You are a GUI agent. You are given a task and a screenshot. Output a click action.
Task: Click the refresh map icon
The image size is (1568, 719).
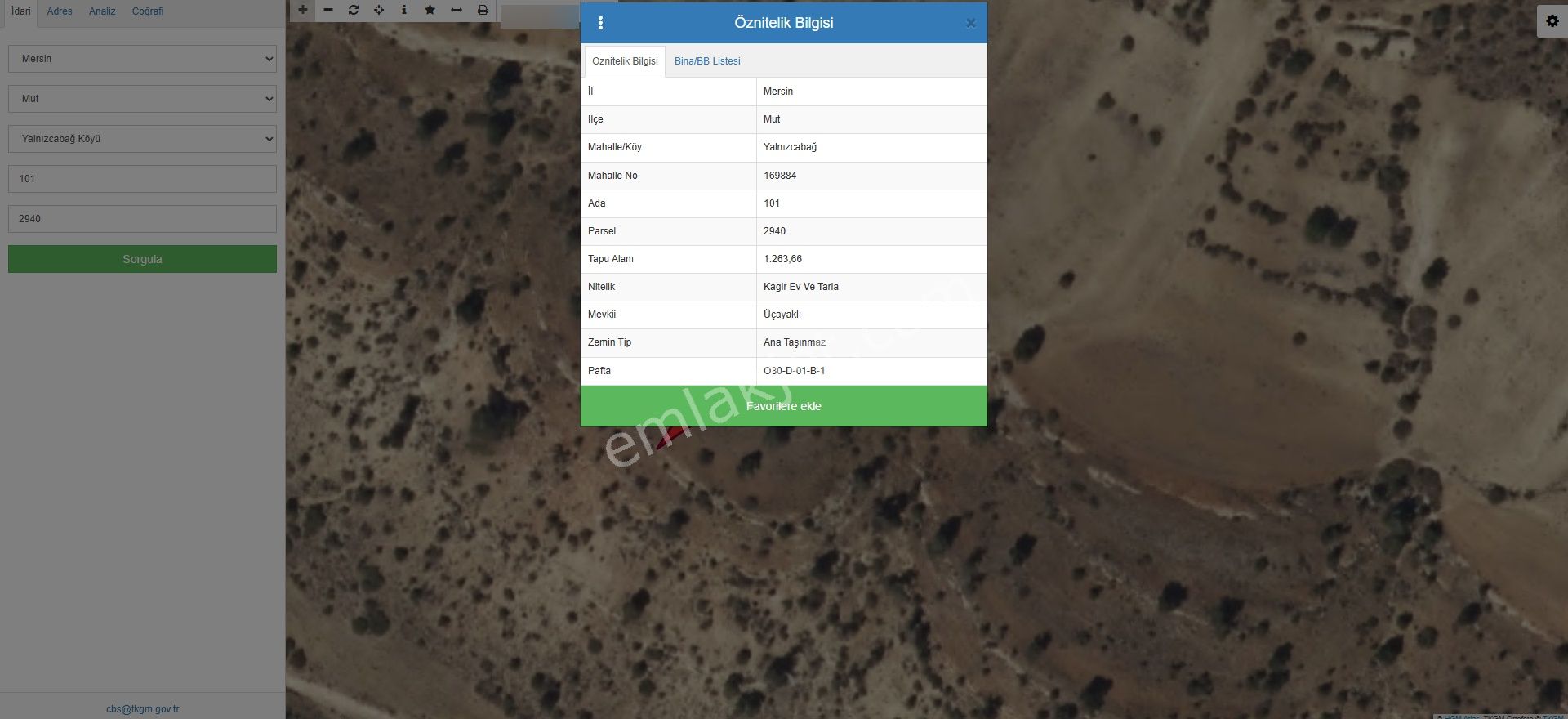click(354, 10)
